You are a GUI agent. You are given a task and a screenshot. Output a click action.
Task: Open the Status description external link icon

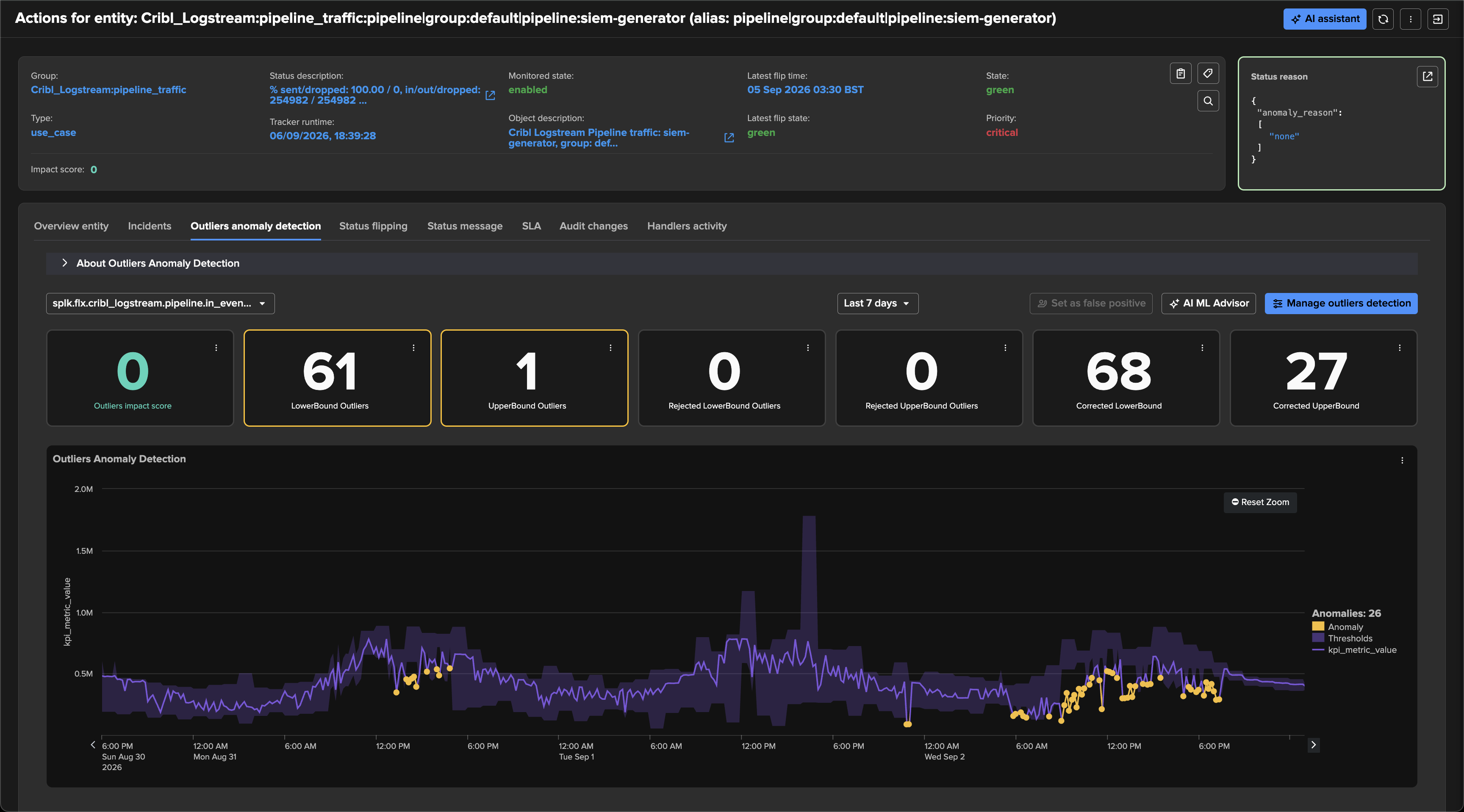tap(491, 95)
